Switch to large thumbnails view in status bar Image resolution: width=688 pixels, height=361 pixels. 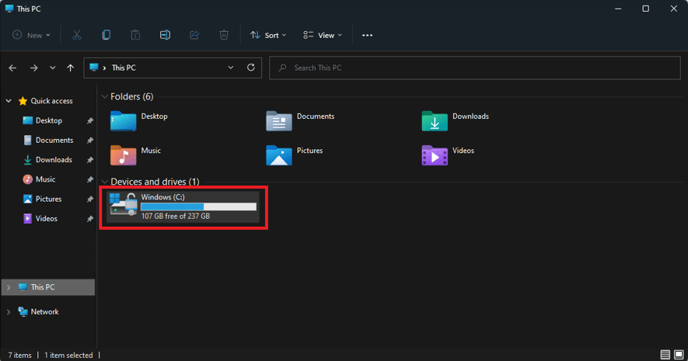pos(679,354)
